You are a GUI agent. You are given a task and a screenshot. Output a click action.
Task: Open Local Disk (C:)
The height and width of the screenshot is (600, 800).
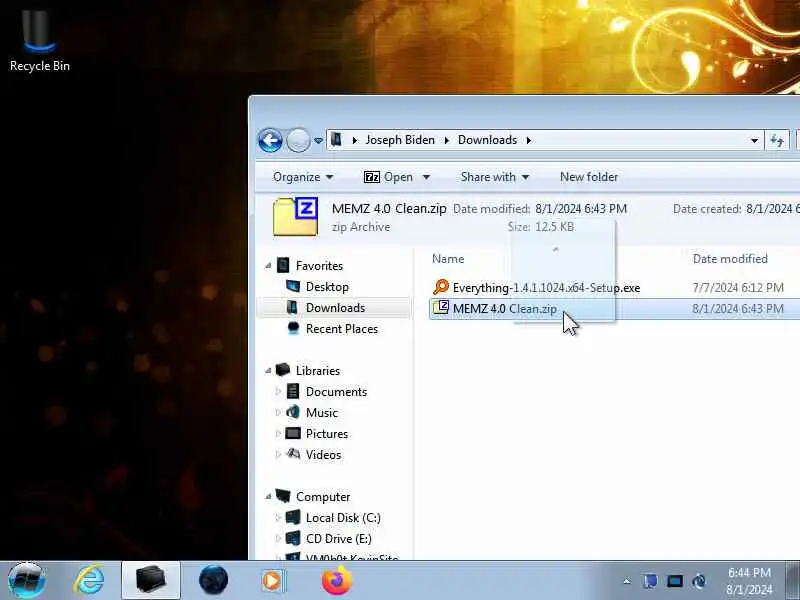coord(343,517)
